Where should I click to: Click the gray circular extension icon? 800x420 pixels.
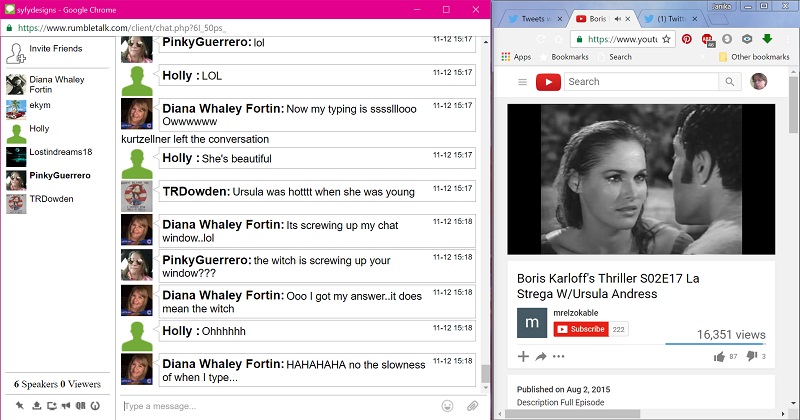(x=727, y=39)
